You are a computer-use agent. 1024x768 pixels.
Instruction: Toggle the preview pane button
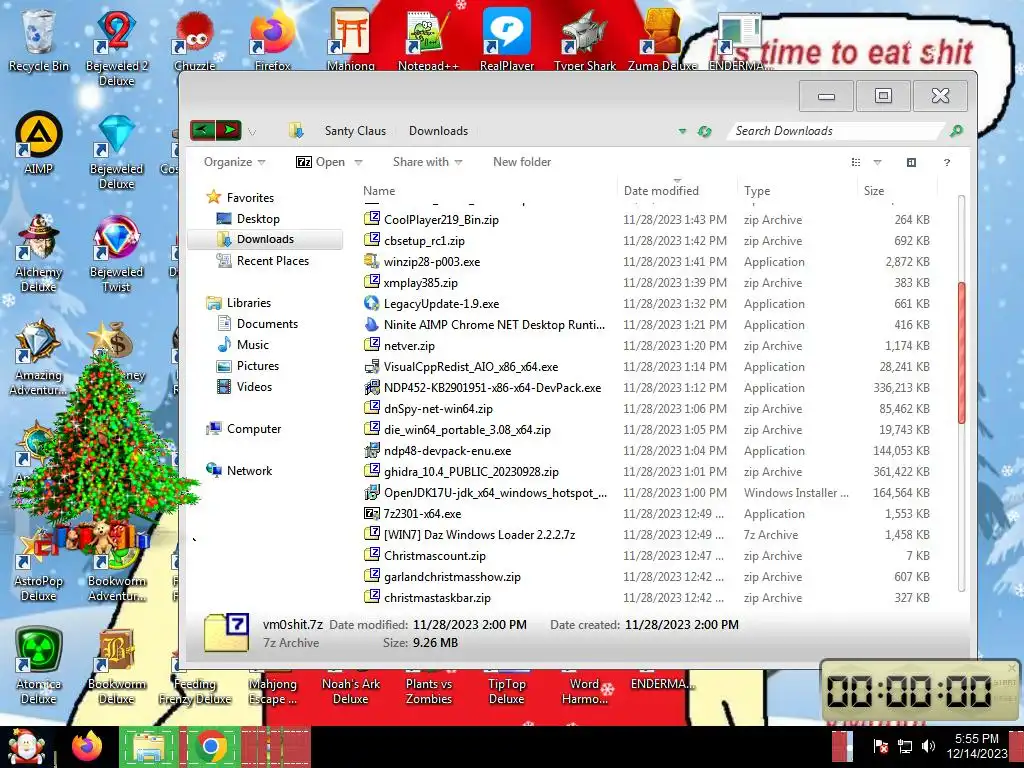pos(911,162)
